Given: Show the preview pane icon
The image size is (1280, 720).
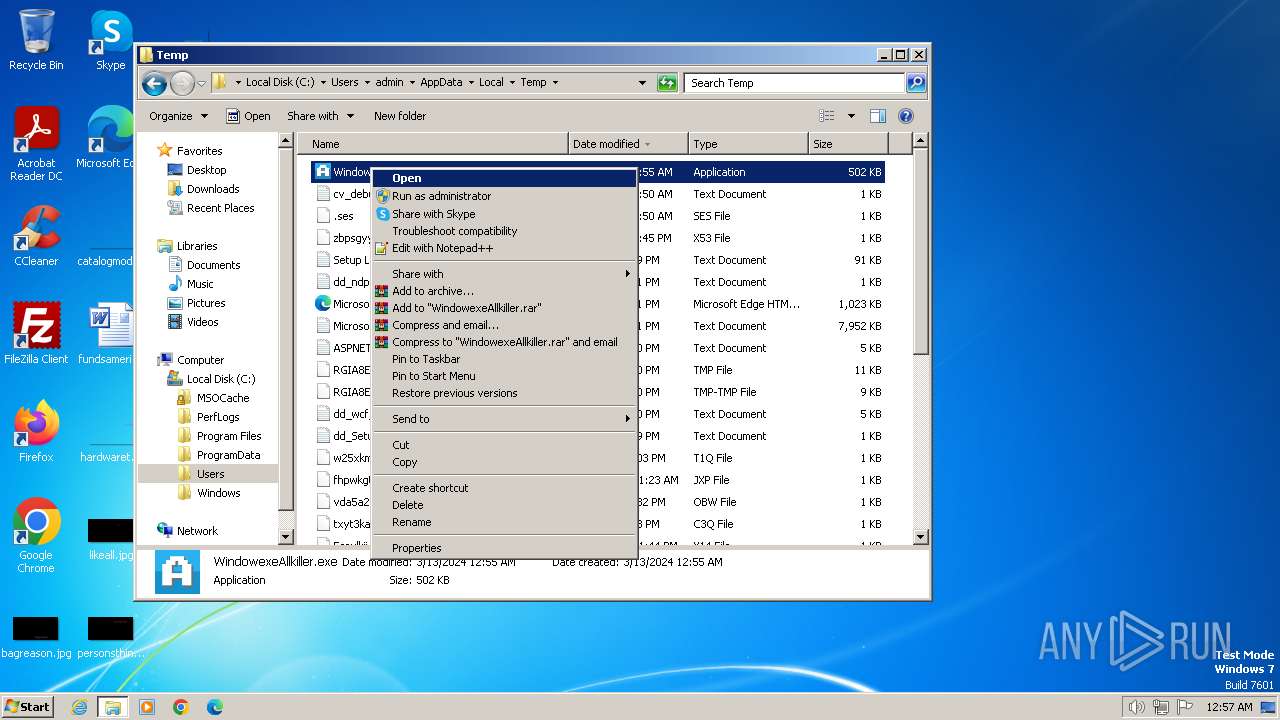Looking at the screenshot, I should (x=877, y=116).
